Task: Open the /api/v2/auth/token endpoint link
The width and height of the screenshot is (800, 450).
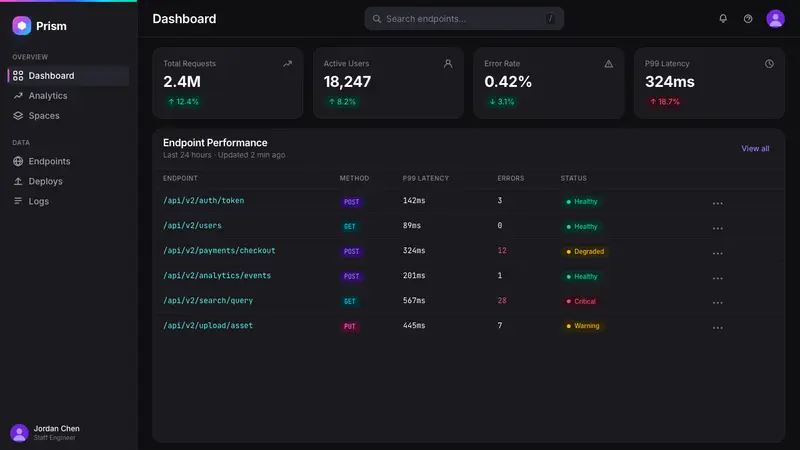Action: pyautogui.click(x=204, y=201)
